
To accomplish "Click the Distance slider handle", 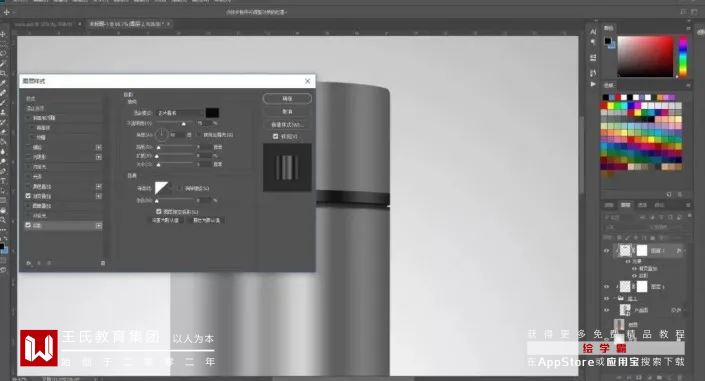I will tap(158, 148).
